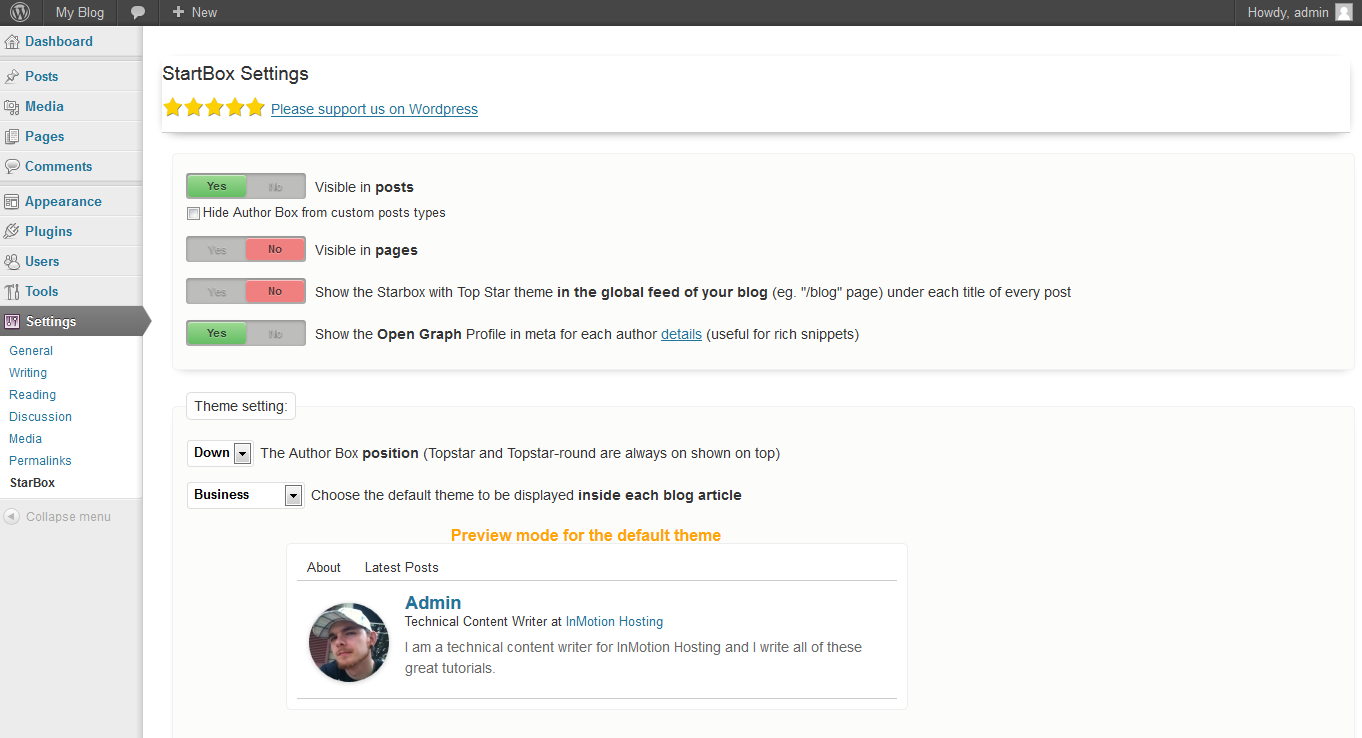Click the Posts pushpin icon

coord(12,77)
